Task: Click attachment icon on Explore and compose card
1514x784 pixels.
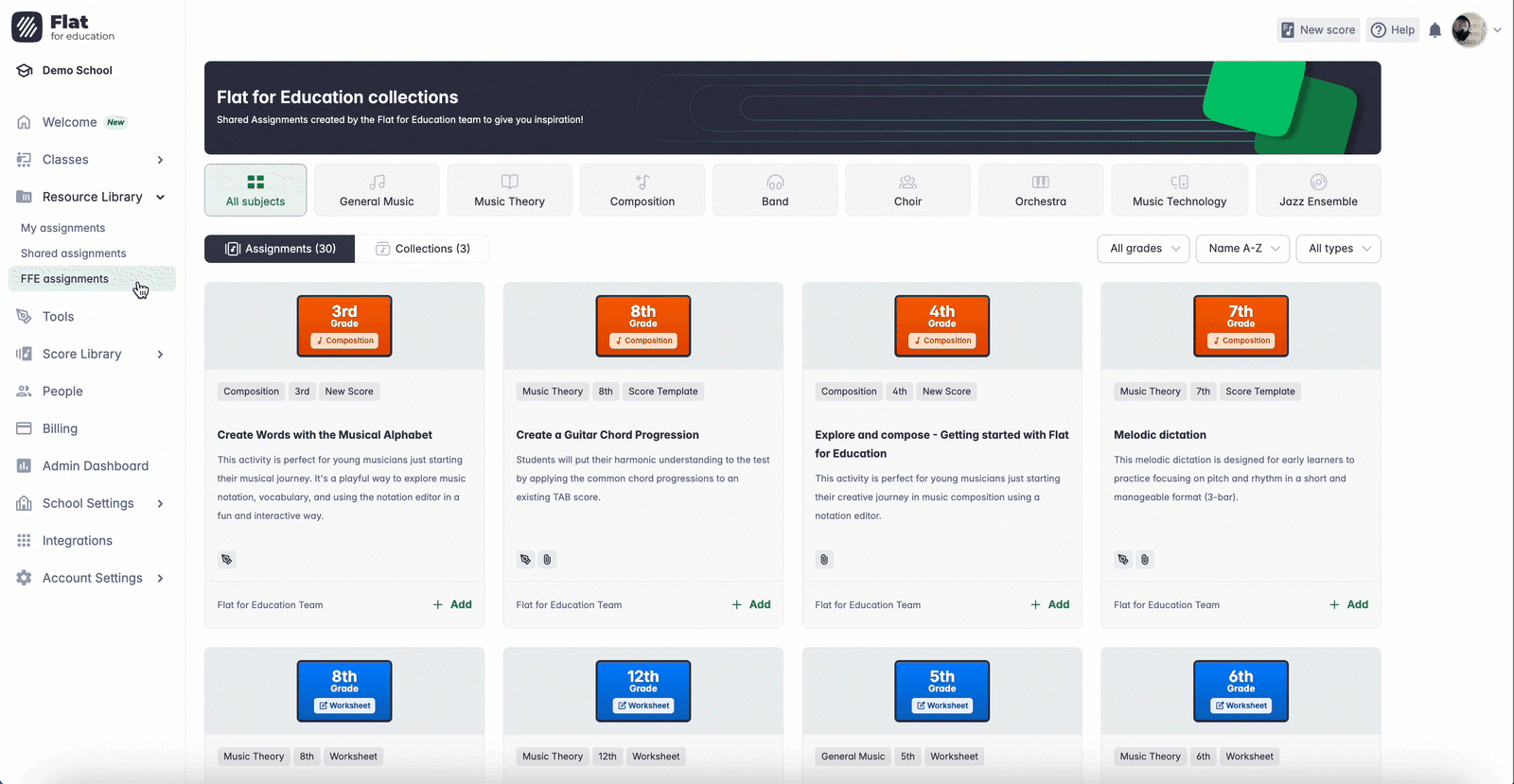Action: 824,560
